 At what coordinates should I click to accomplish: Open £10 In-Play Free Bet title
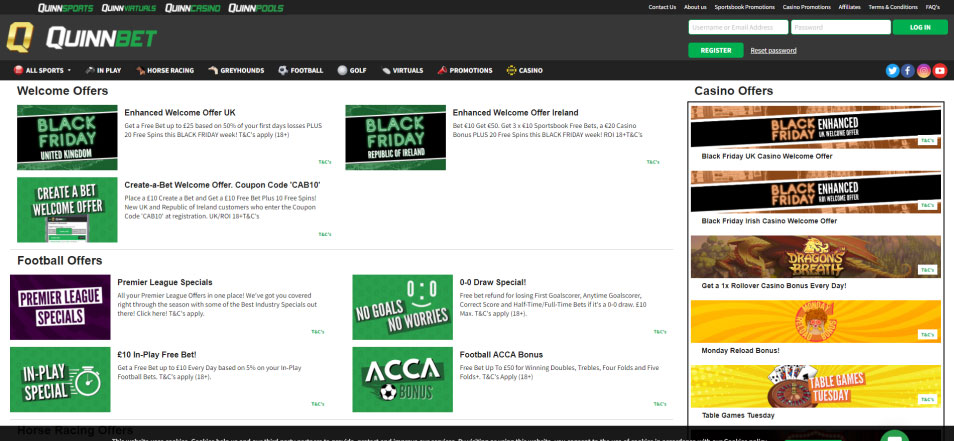point(157,355)
